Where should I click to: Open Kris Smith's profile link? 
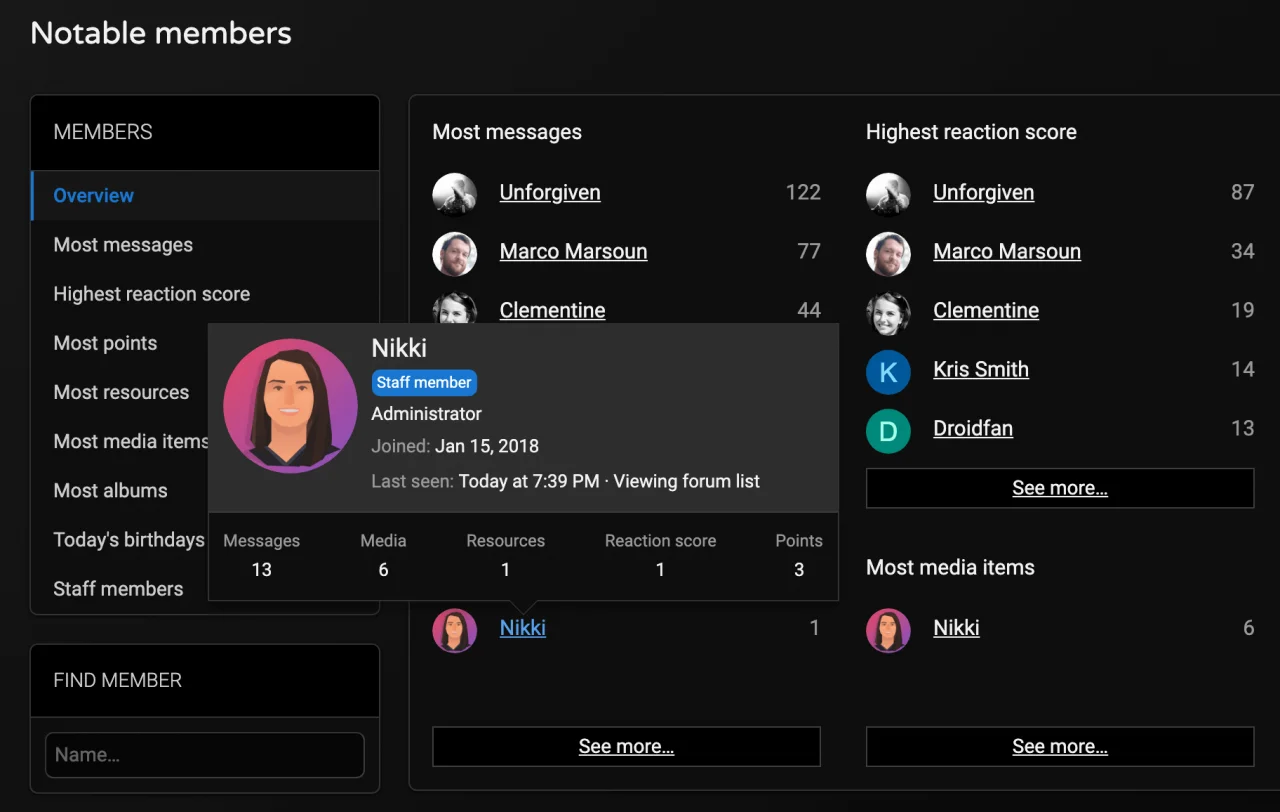[980, 369]
